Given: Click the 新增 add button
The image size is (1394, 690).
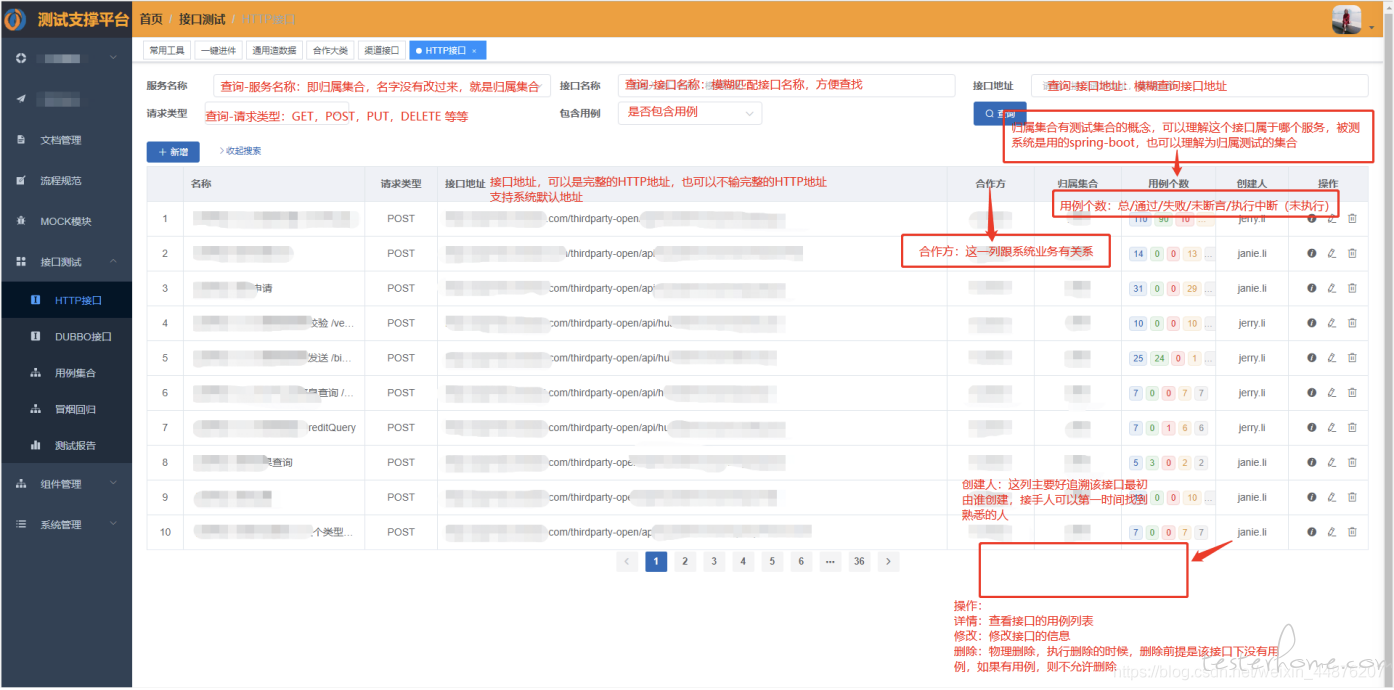Looking at the screenshot, I should (173, 151).
